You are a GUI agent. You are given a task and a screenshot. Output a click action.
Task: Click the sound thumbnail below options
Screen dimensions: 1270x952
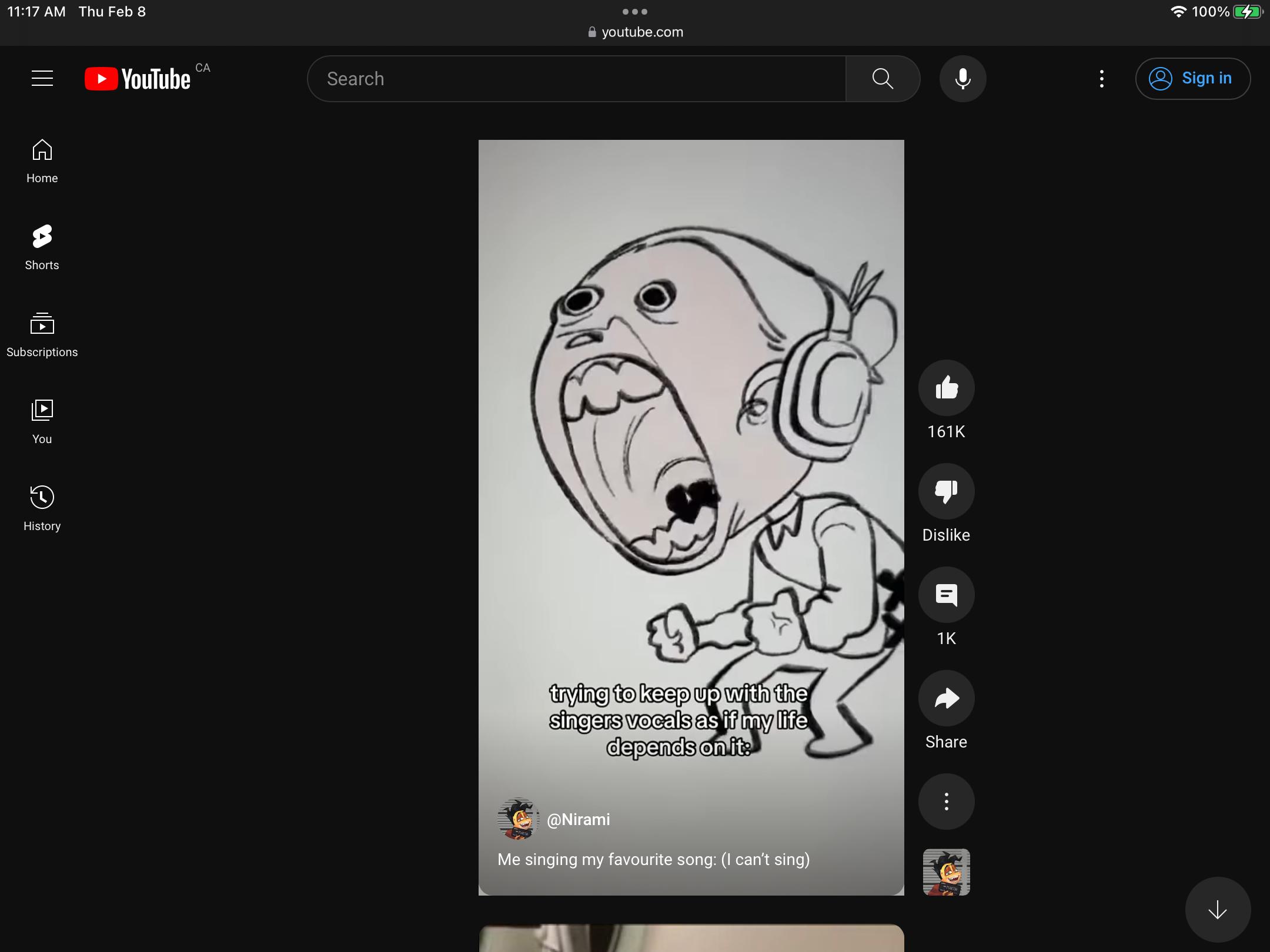(x=946, y=872)
